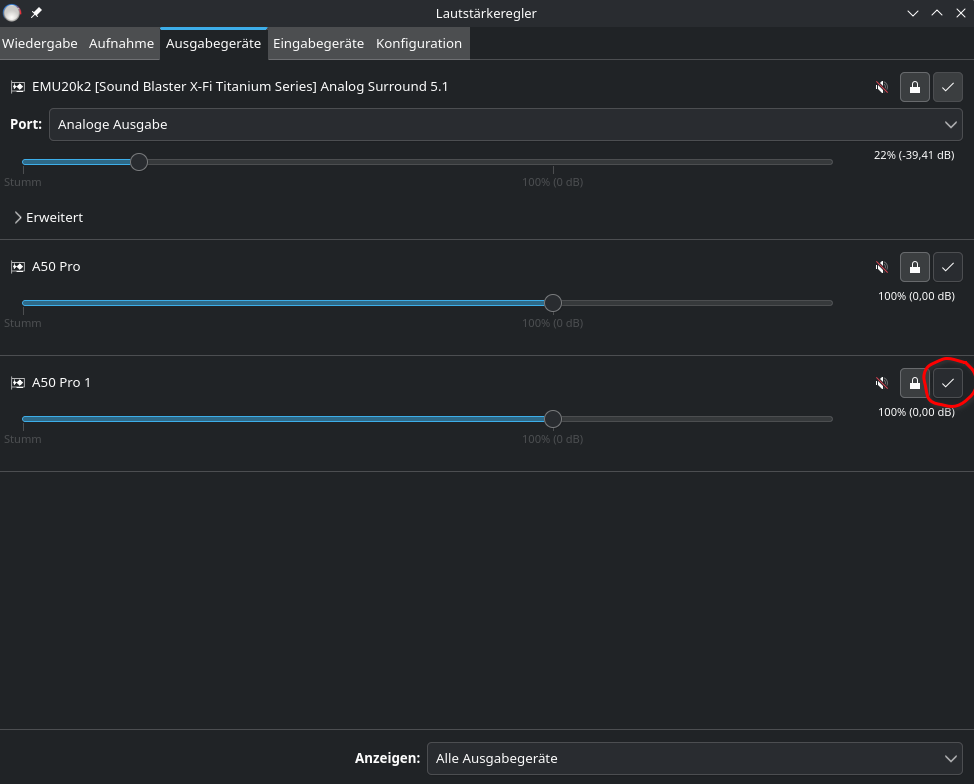Open the application menu icon in title bar

[12, 13]
